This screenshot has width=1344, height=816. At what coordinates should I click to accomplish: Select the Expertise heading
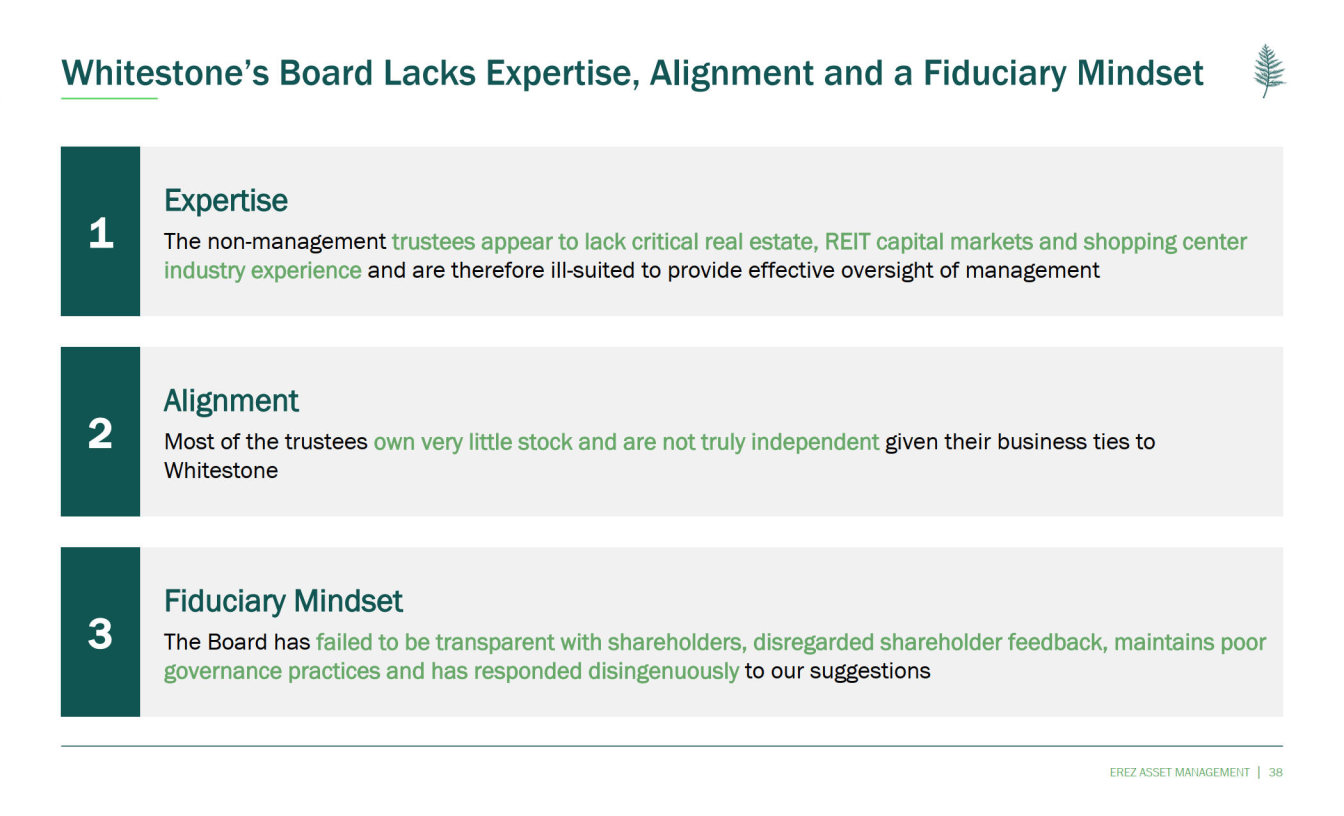(x=226, y=201)
